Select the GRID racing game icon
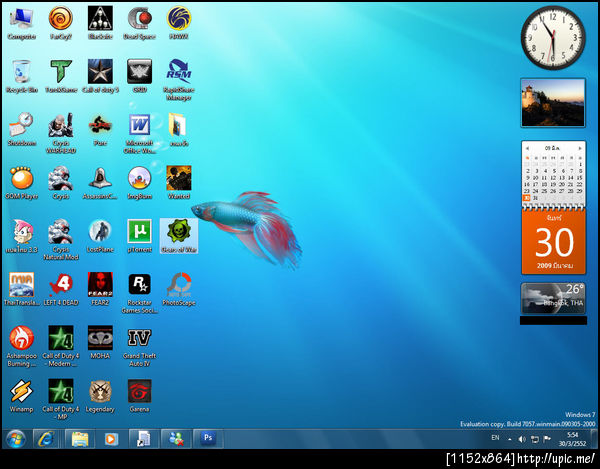Image resolution: width=600 pixels, height=469 pixels. pyautogui.click(x=139, y=76)
